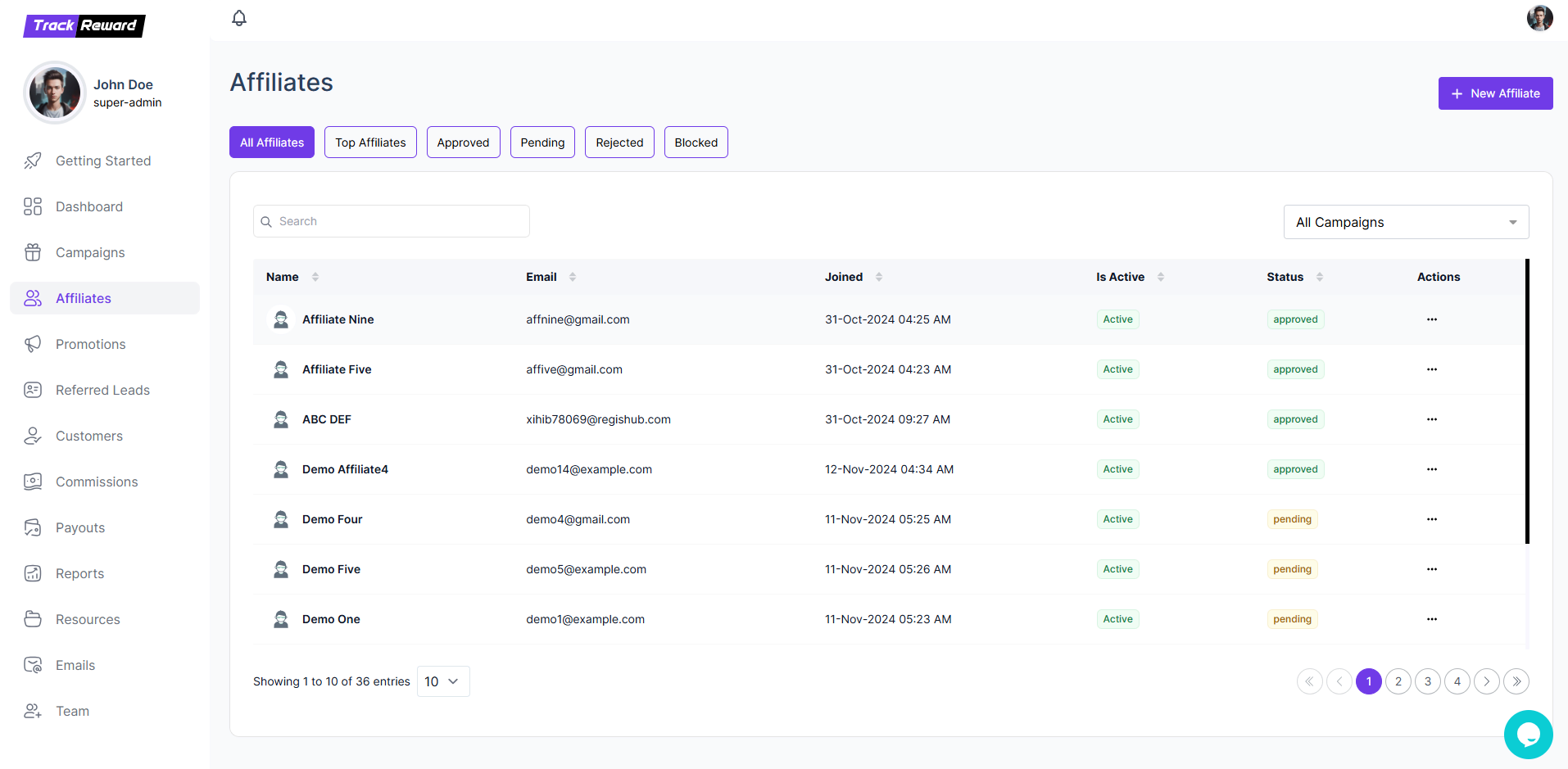Open the Campaigns gift icon
This screenshot has width=1568, height=769.
click(x=33, y=252)
